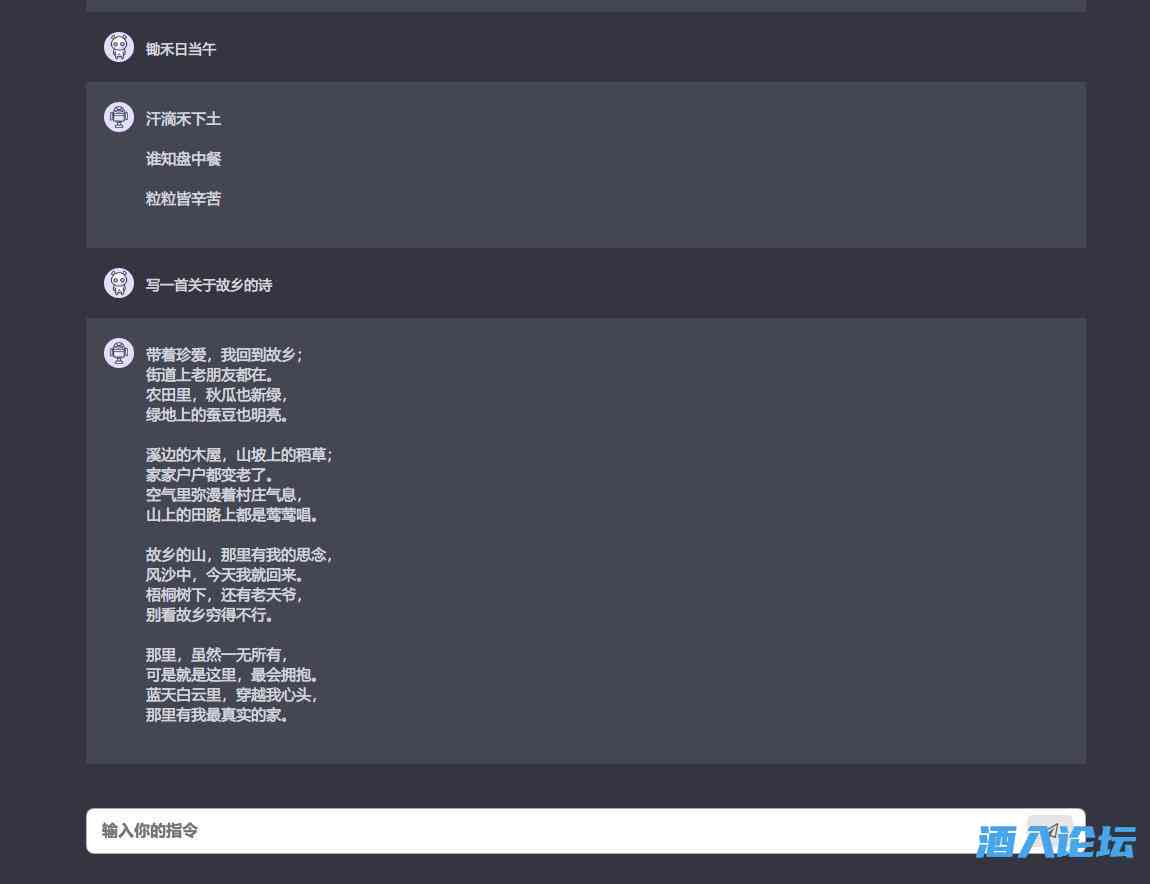Image resolution: width=1150 pixels, height=884 pixels.
Task: Click the bot avatar beside the hometown poem
Action: pos(119,354)
